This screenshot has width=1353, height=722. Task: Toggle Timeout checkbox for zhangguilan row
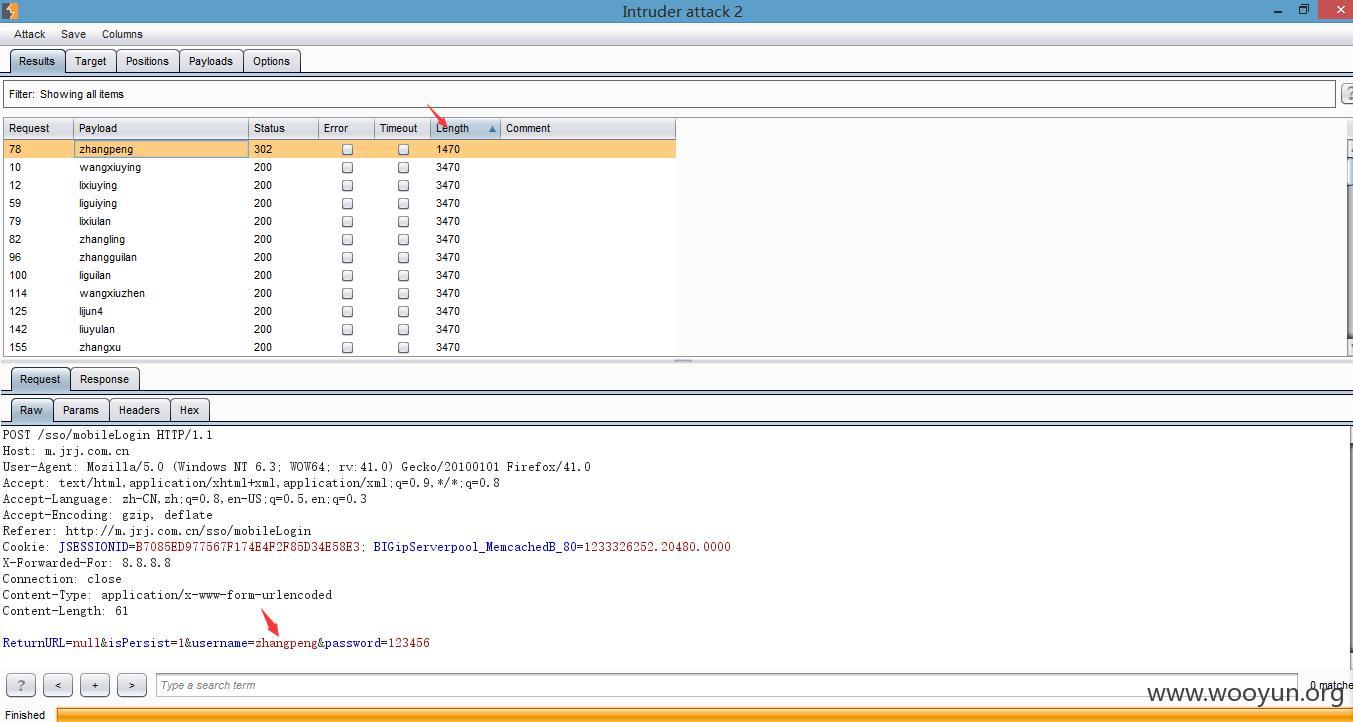(403, 257)
